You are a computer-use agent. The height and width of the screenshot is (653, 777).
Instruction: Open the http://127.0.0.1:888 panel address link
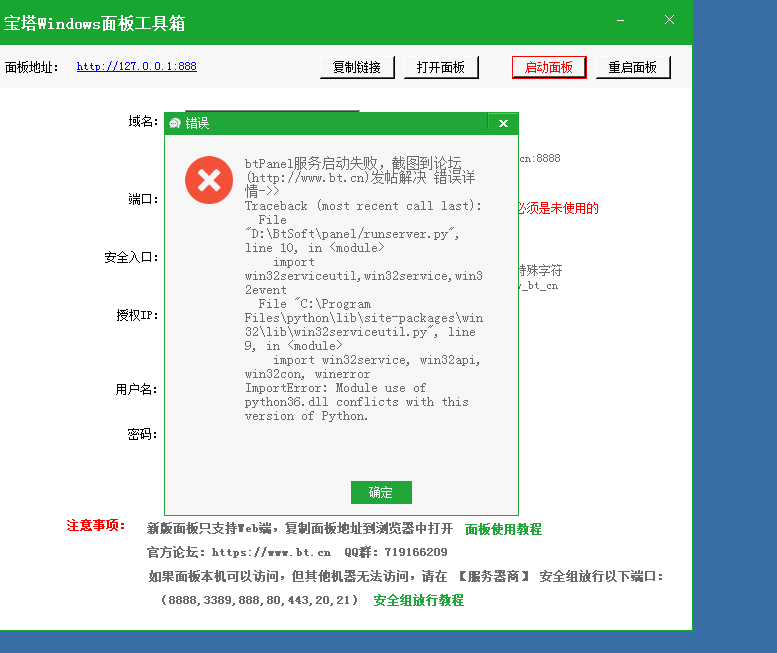pos(137,66)
